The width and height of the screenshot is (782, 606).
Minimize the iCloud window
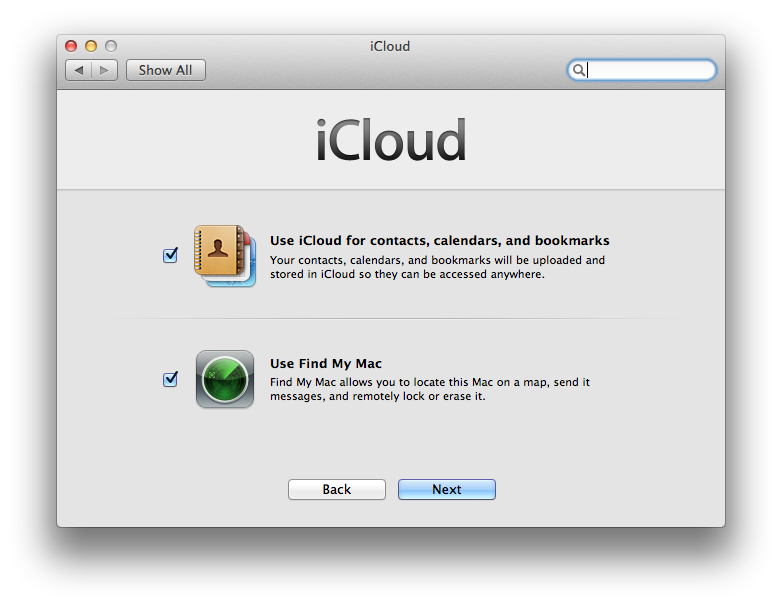tap(91, 46)
